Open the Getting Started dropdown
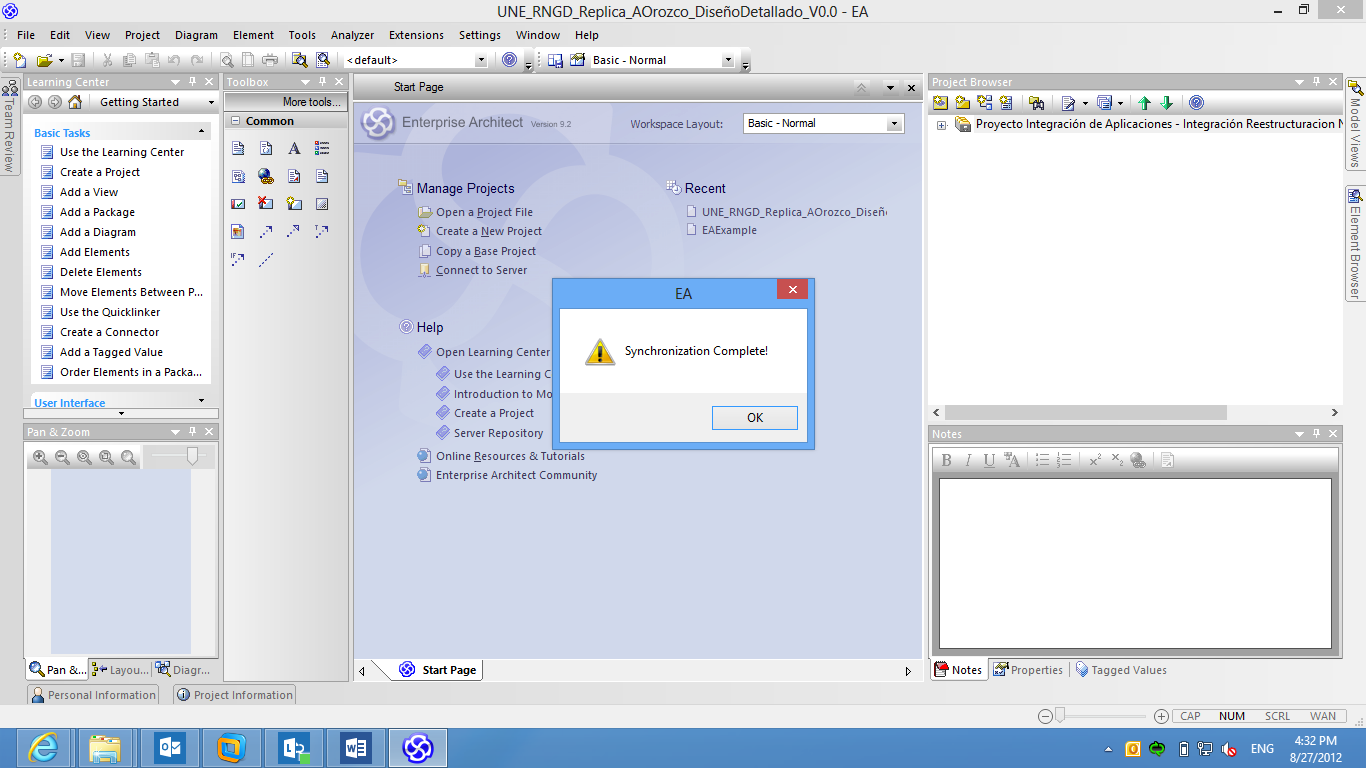 pyautogui.click(x=211, y=102)
